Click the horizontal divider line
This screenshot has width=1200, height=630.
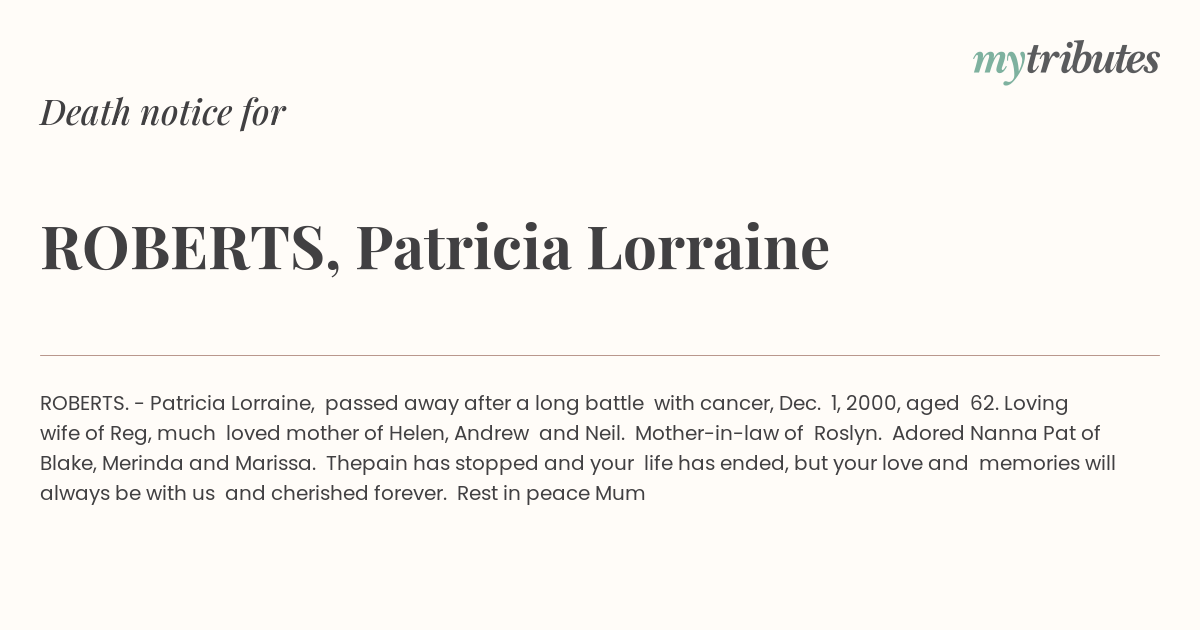click(x=600, y=355)
